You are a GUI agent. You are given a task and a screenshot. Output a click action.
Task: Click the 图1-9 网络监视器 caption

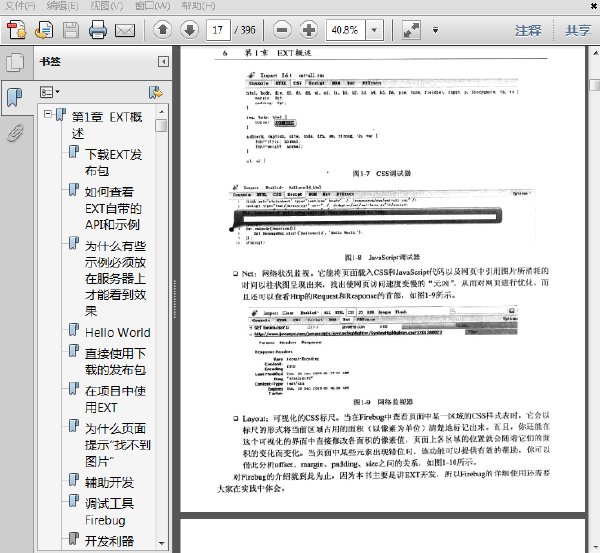click(x=383, y=402)
